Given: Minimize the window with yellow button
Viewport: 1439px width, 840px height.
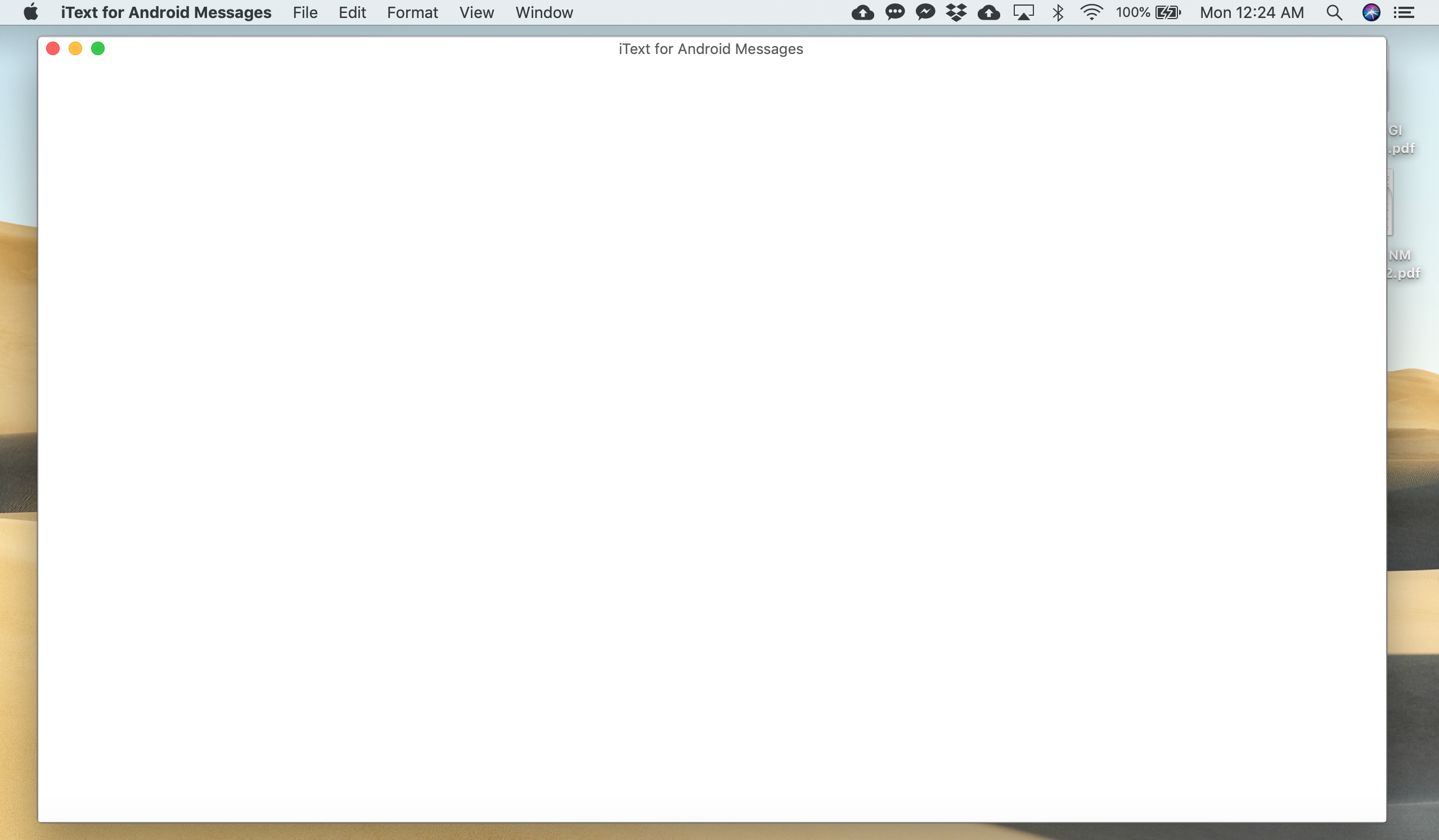Looking at the screenshot, I should point(75,48).
